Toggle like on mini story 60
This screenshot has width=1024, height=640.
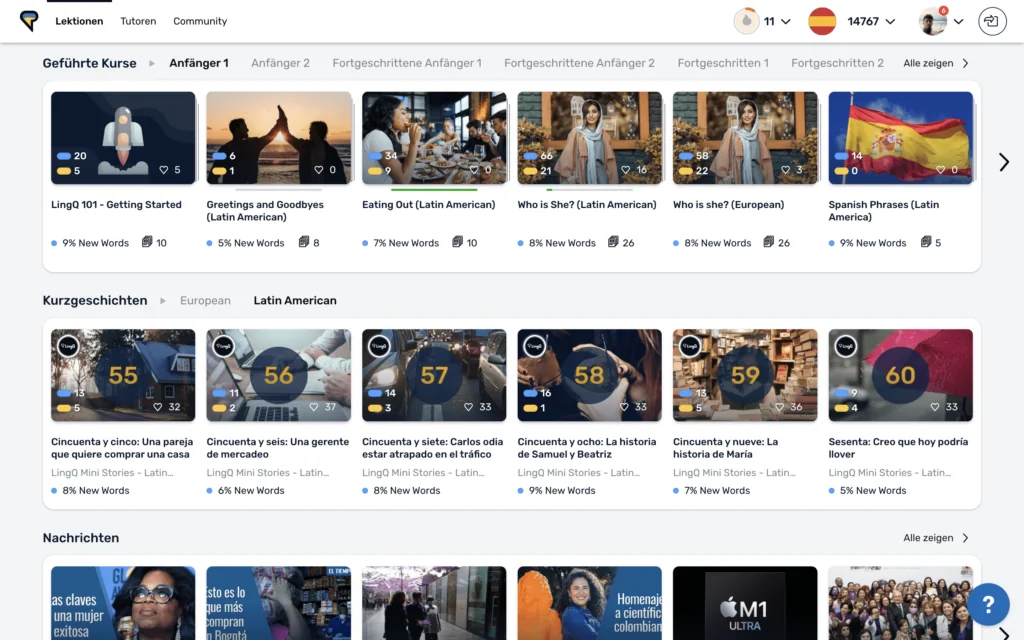[x=936, y=407]
